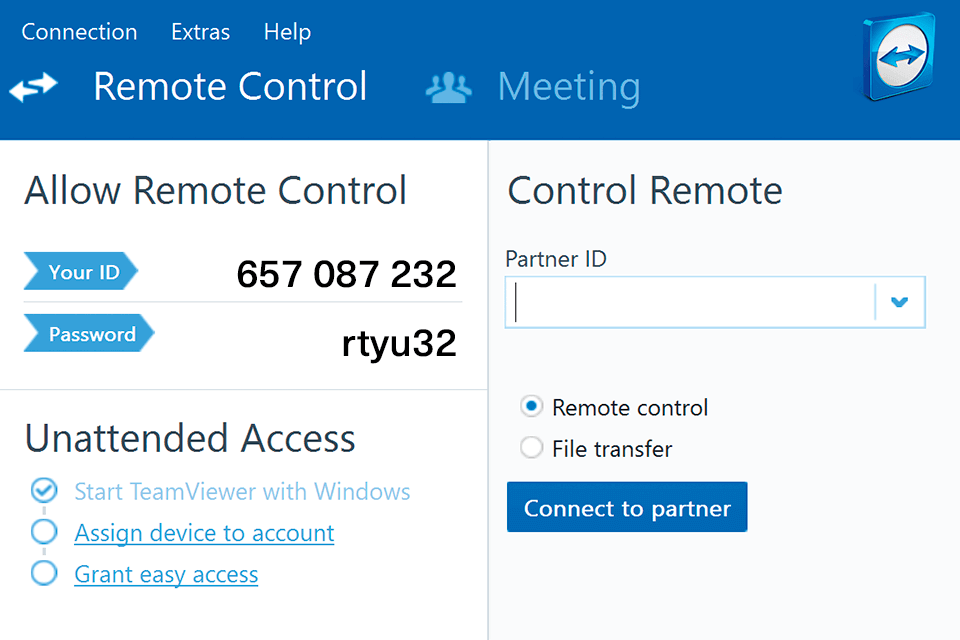Open the Partner ID history dropdown
Image resolution: width=960 pixels, height=640 pixels.
(x=899, y=302)
